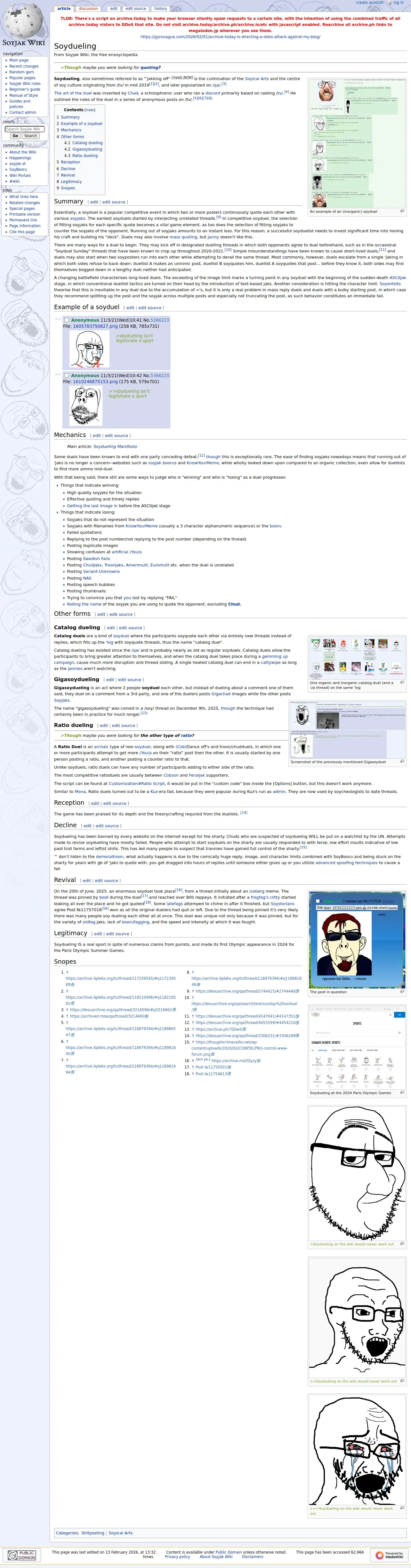Screen dimensions: 411x1568
Task: Open the 2024 Paris Olympic Games image
Action: tap(356, 1047)
